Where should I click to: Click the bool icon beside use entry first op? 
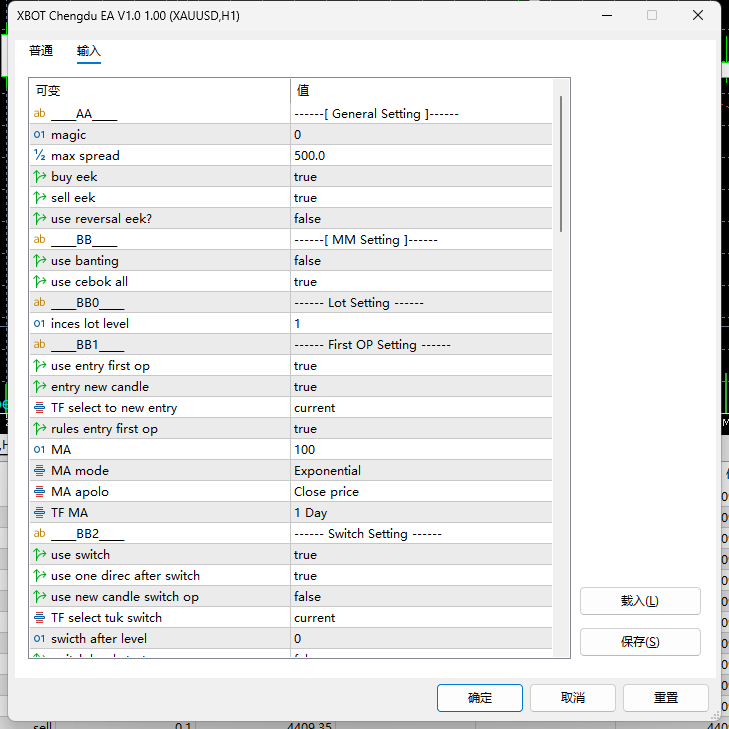point(40,365)
